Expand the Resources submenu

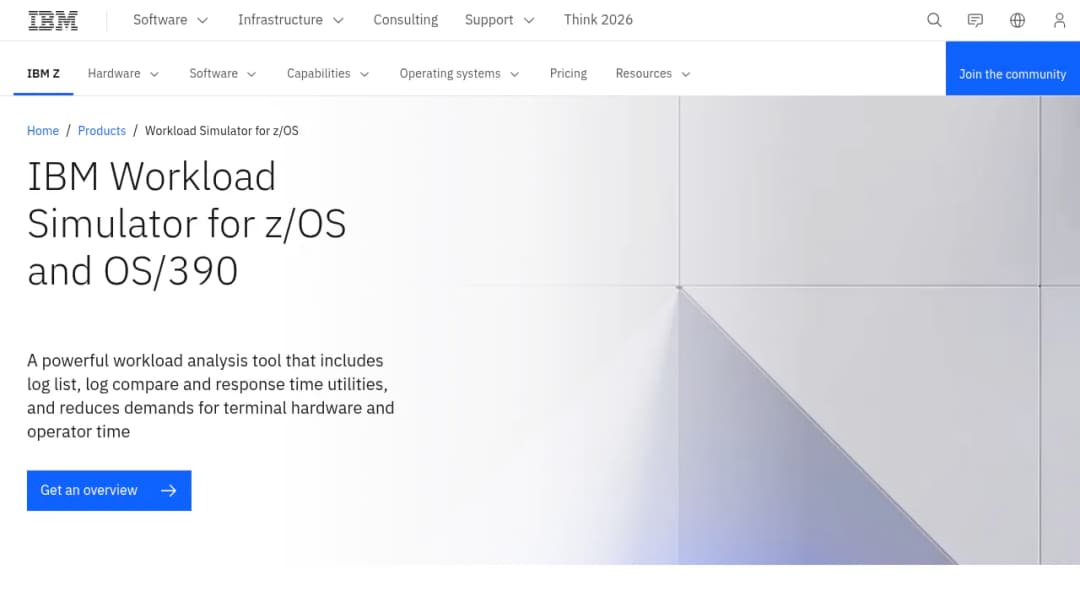point(653,74)
